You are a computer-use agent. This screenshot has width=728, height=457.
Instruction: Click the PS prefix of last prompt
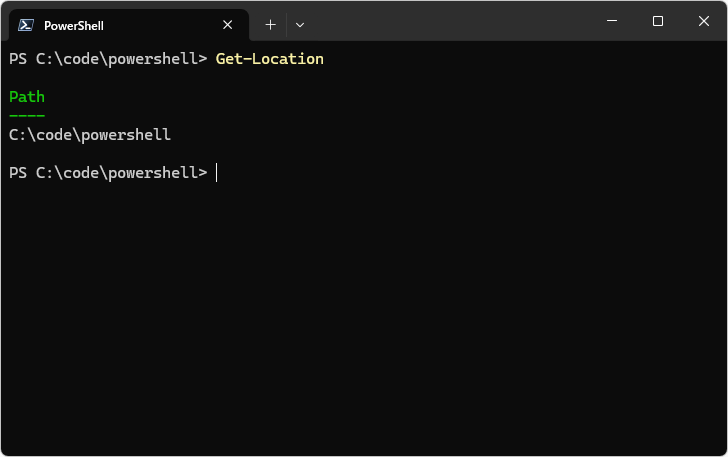18,173
